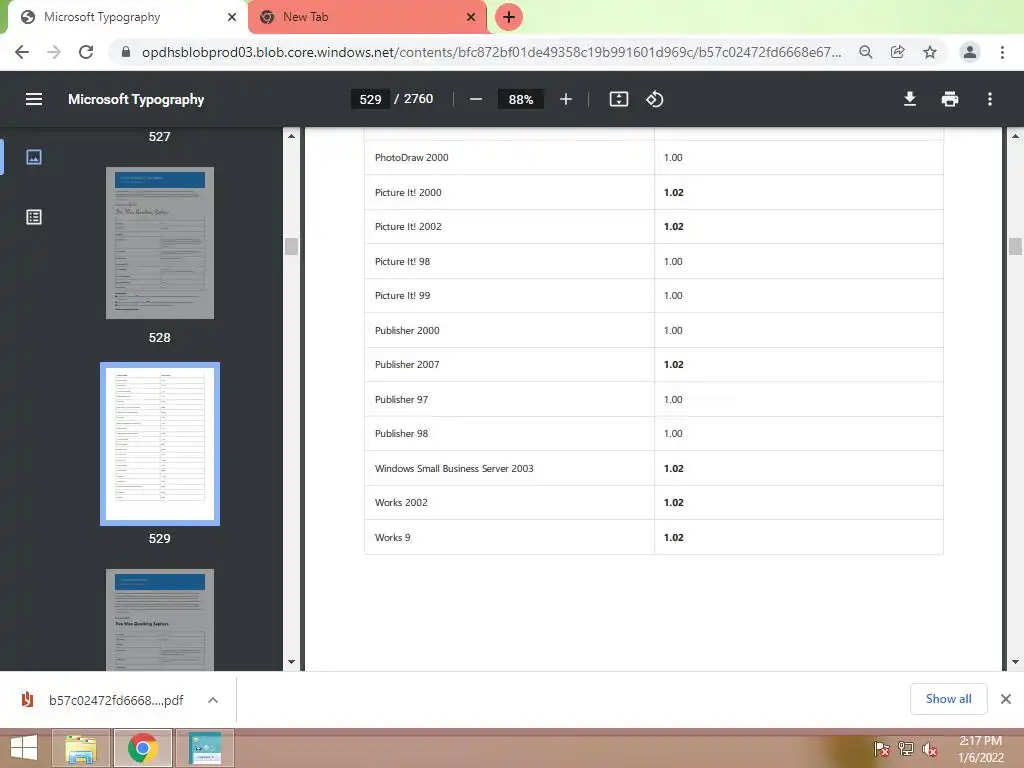The height and width of the screenshot is (768, 1024).
Task: Select Publisher 2007 cell
Action: point(509,364)
